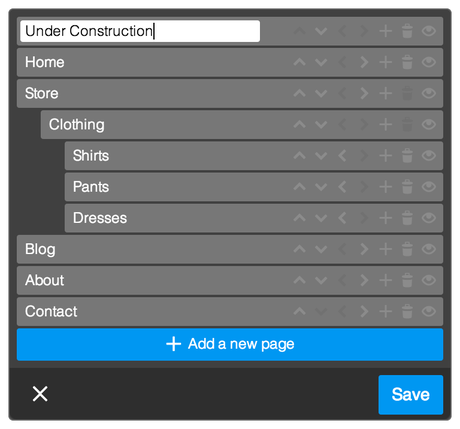Save the page structure changes
This screenshot has height=429, width=460.
click(411, 395)
